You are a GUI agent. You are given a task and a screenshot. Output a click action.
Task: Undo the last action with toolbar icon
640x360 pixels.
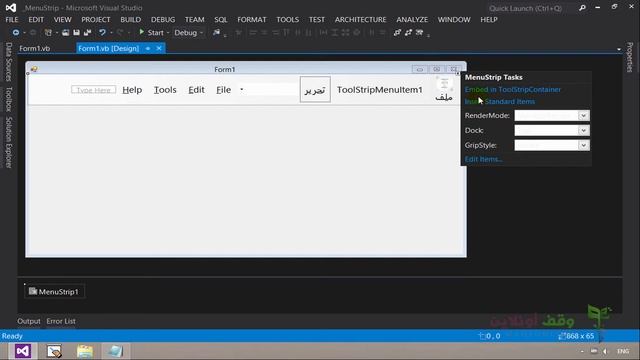(x=102, y=33)
